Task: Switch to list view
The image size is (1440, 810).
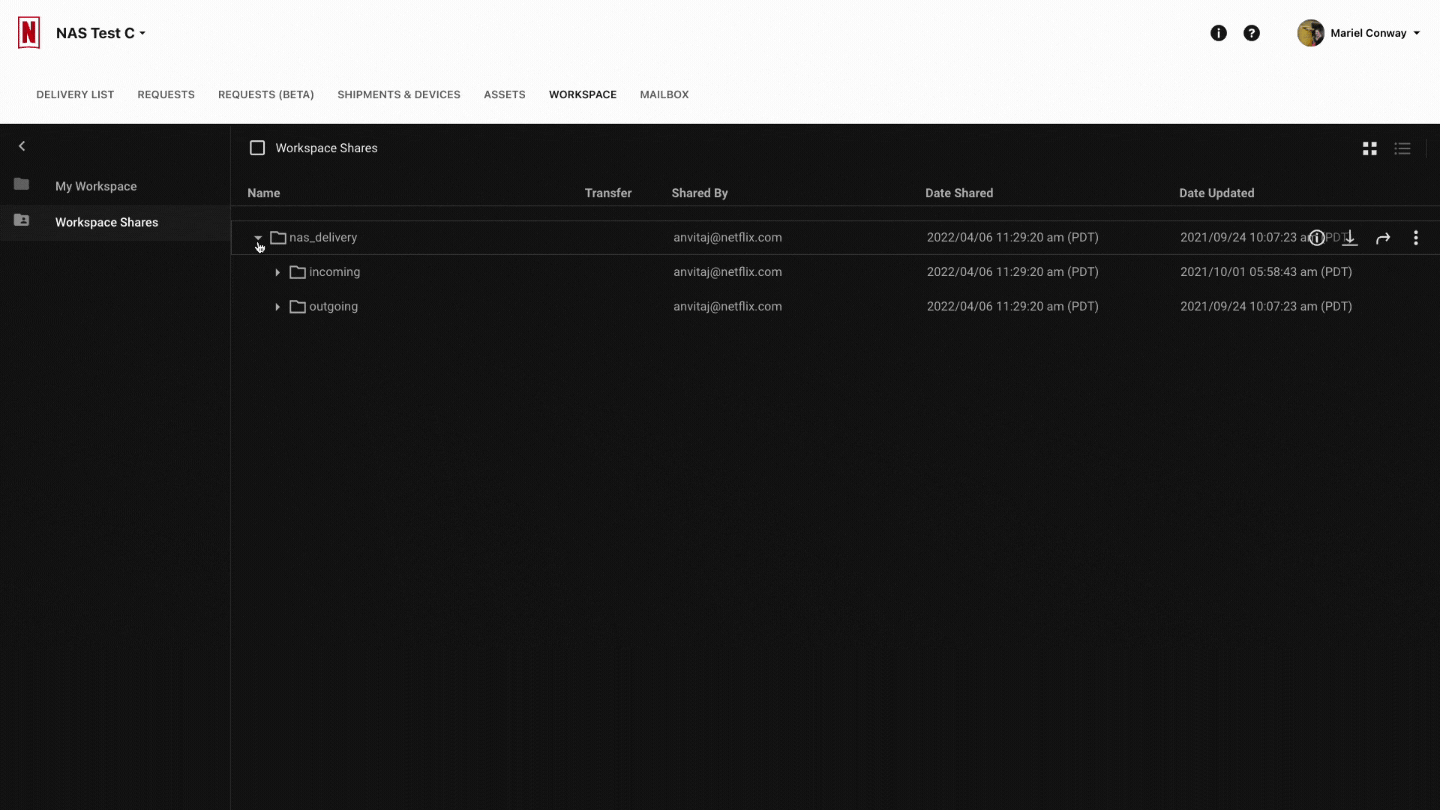Action: [x=1403, y=148]
